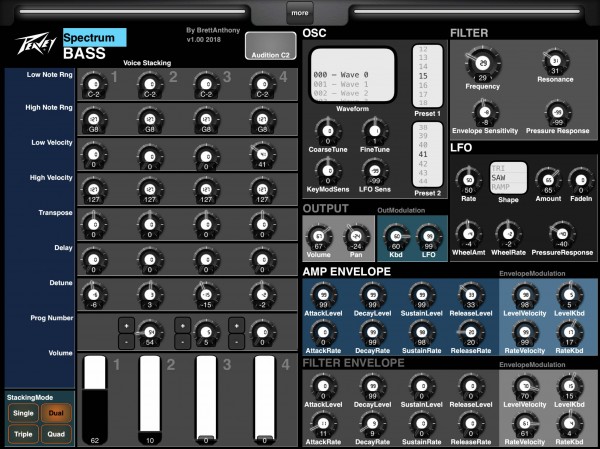Select Single stacking mode
Screen dimensions: 600x449
tap(23, 413)
